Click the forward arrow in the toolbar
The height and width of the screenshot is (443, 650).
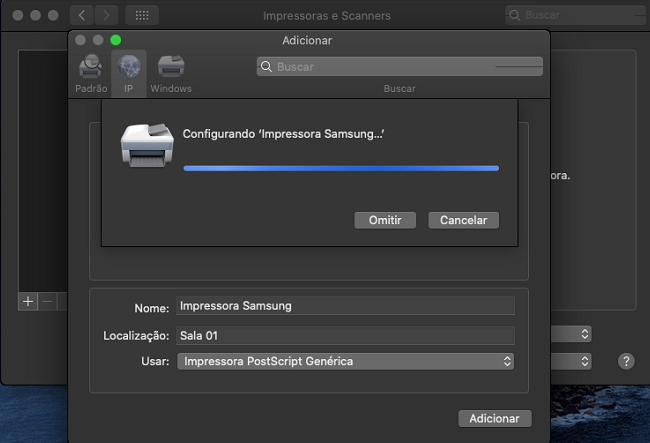click(106, 16)
